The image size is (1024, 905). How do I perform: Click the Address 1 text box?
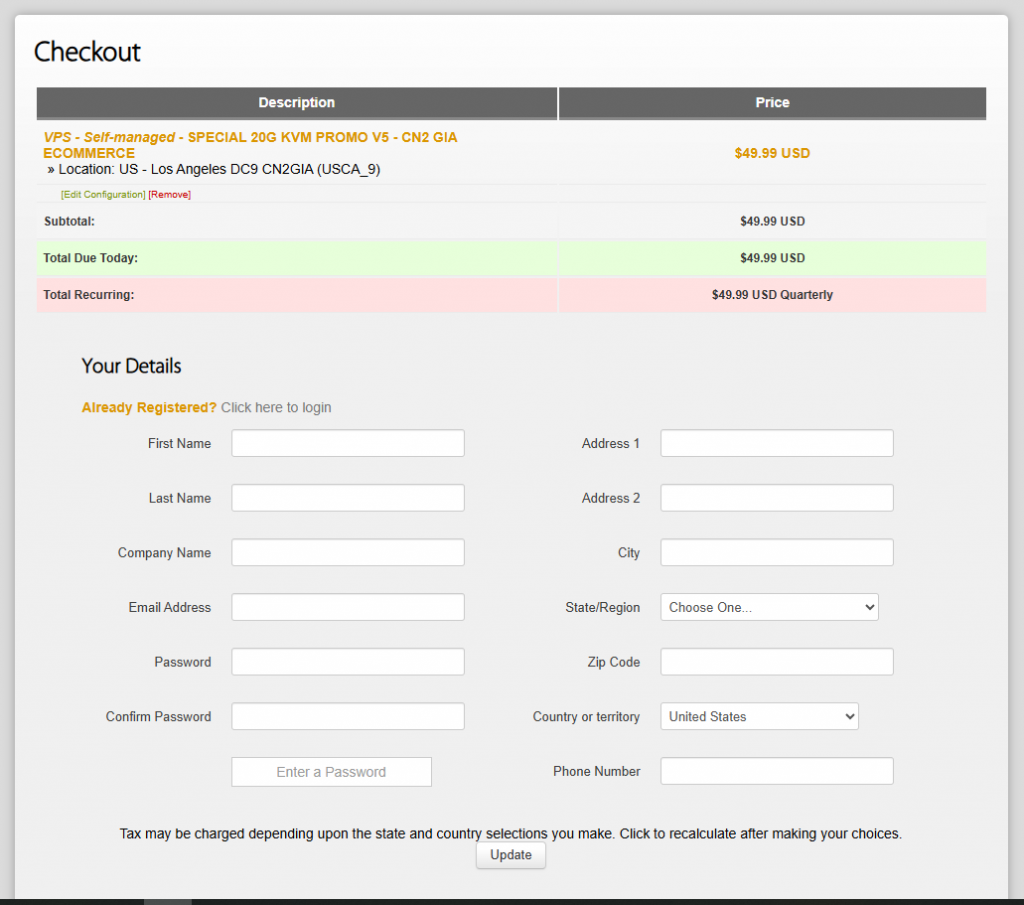[777, 443]
